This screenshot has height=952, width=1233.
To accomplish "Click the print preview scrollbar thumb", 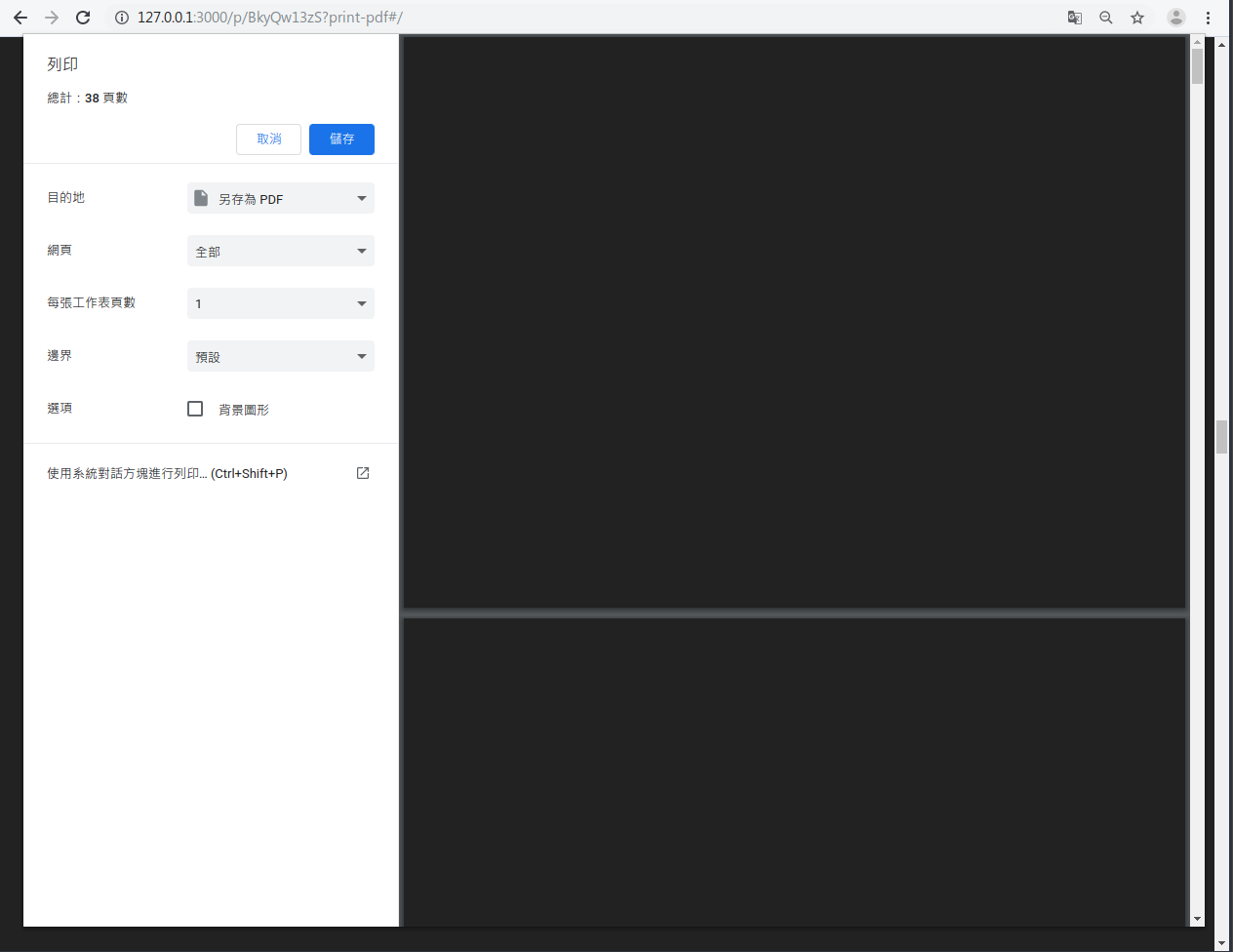I will (x=1197, y=66).
